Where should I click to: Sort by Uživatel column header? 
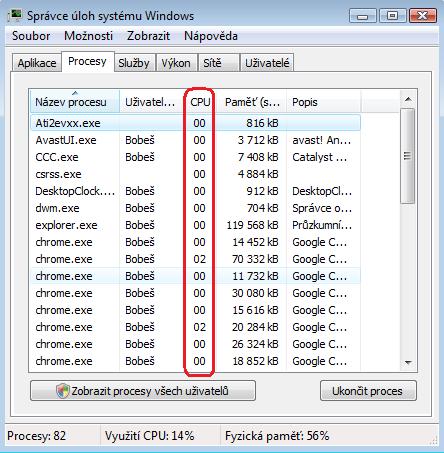pyautogui.click(x=151, y=102)
